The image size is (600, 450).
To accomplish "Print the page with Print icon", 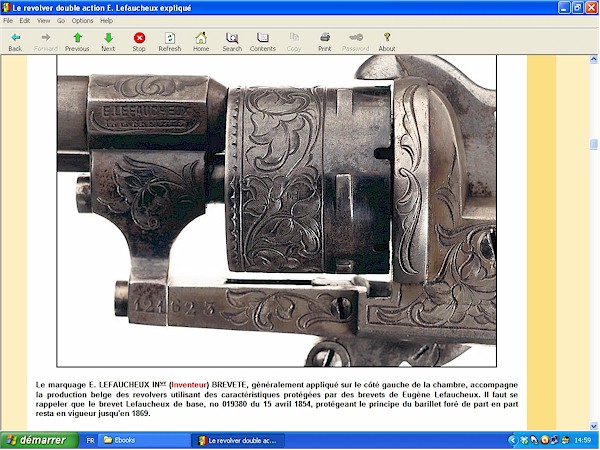I will (x=325, y=38).
